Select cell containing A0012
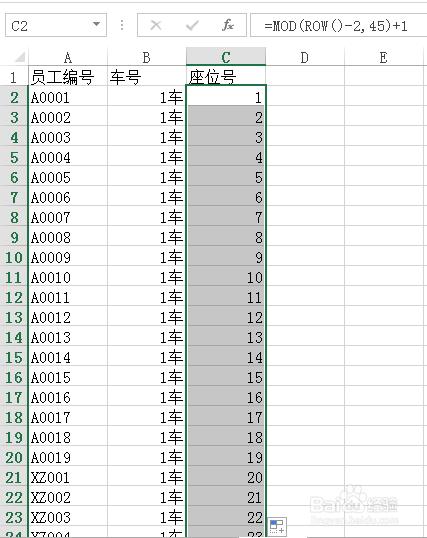Viewport: 427px width, 538px height. [x=68, y=317]
